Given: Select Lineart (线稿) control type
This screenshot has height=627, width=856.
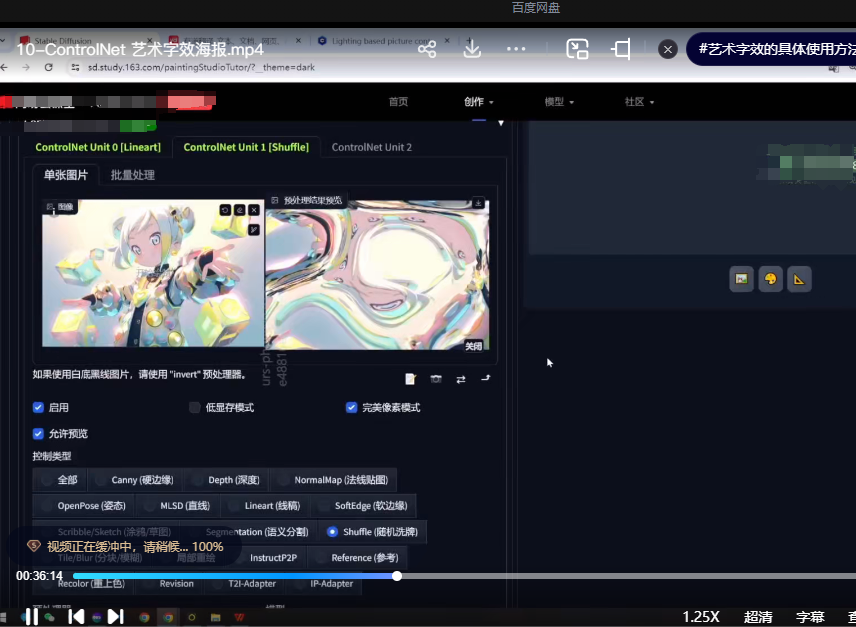Looking at the screenshot, I should tap(265, 505).
